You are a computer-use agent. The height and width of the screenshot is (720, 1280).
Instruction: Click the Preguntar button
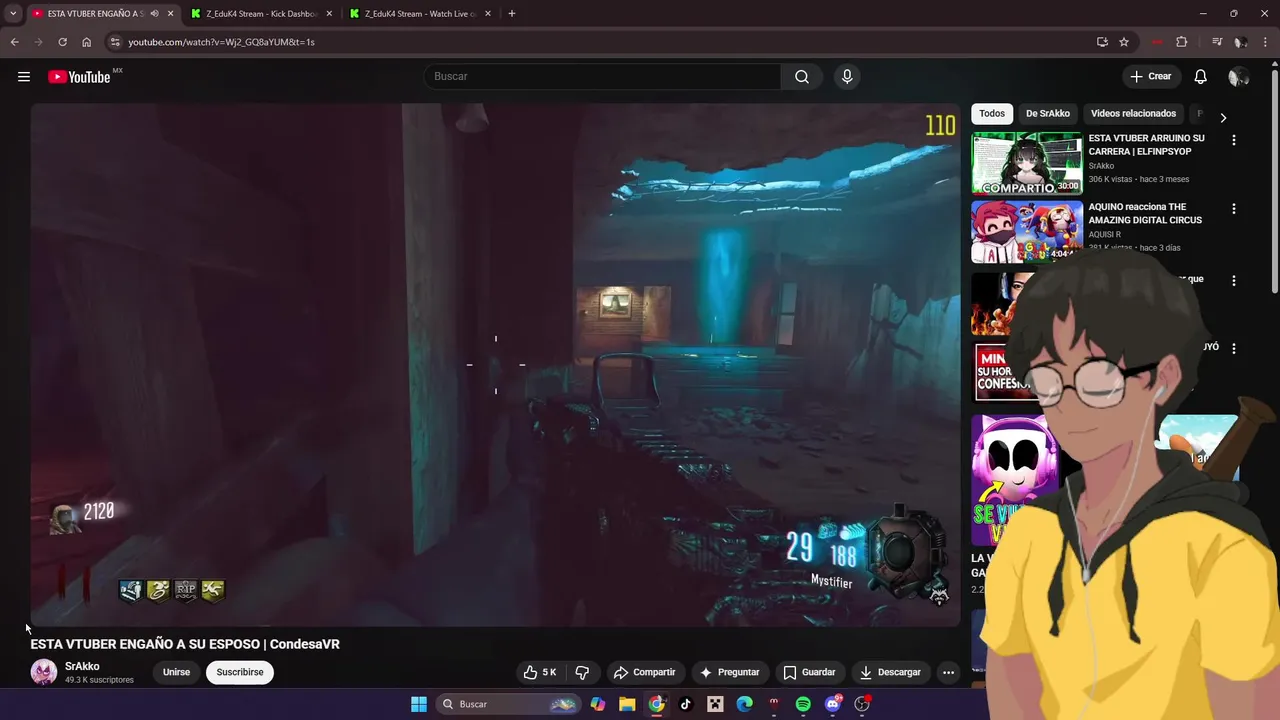click(730, 672)
